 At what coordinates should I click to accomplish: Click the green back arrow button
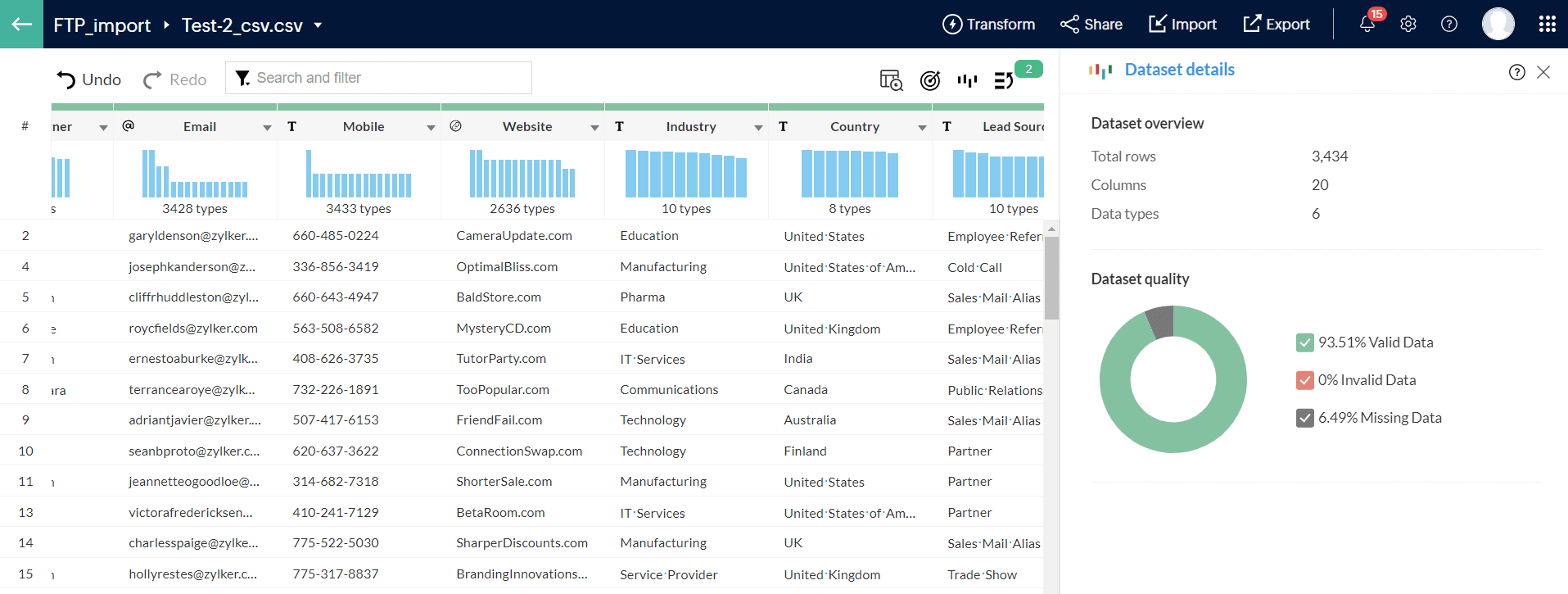pyautogui.click(x=21, y=24)
